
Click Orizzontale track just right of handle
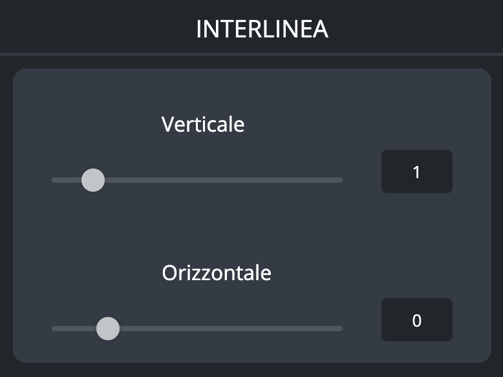pyautogui.click(x=127, y=328)
